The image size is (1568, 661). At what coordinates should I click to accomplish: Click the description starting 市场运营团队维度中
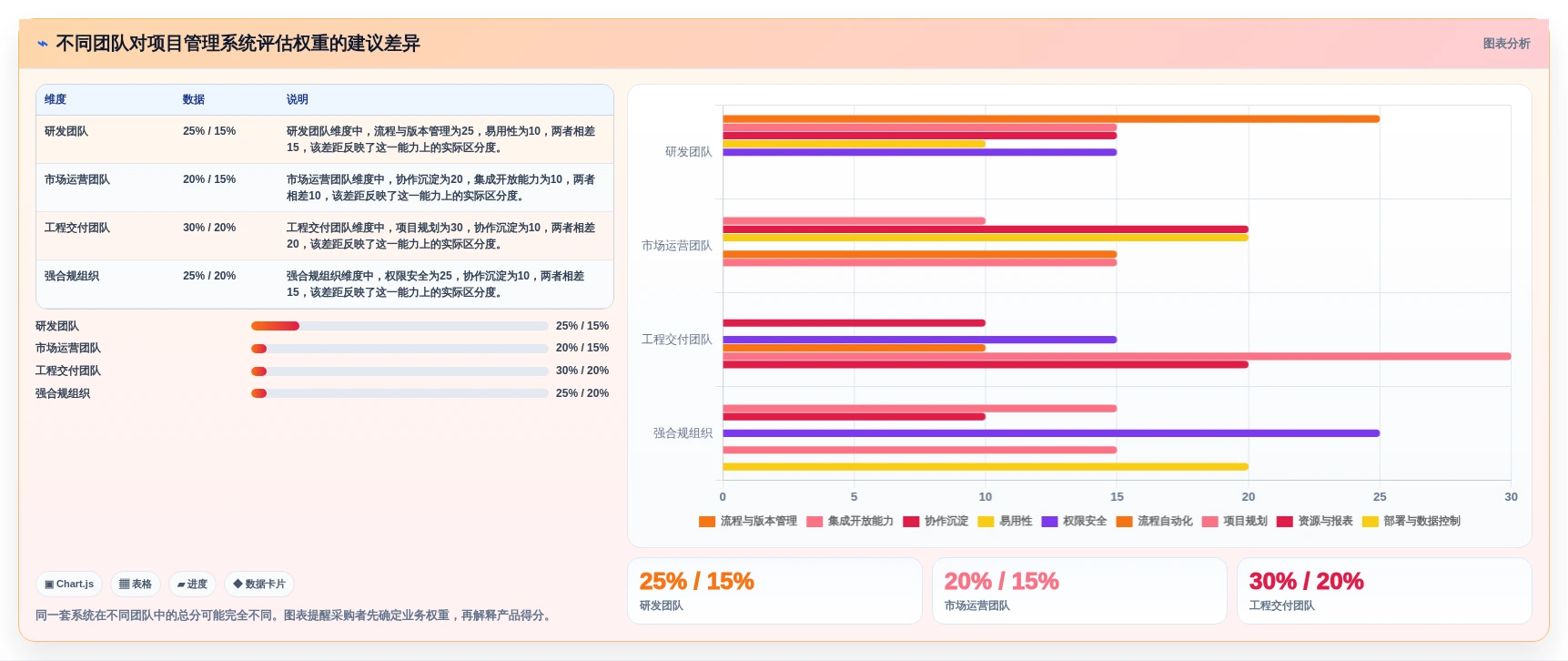coord(441,188)
